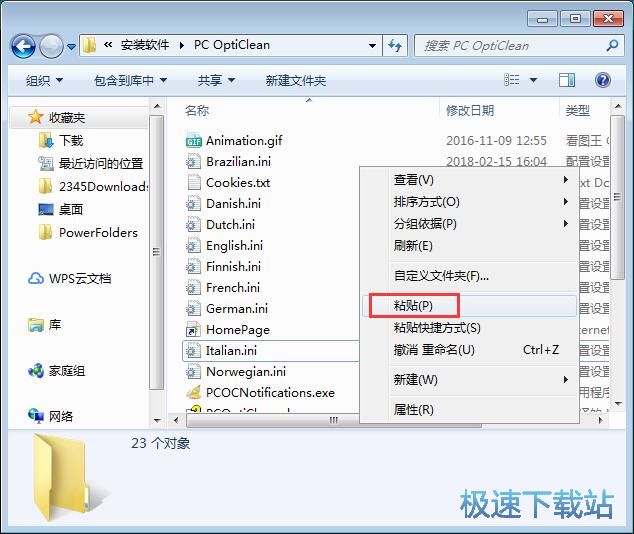Select Dutch.ini file icon
The width and height of the screenshot is (634, 534).
(x=193, y=224)
